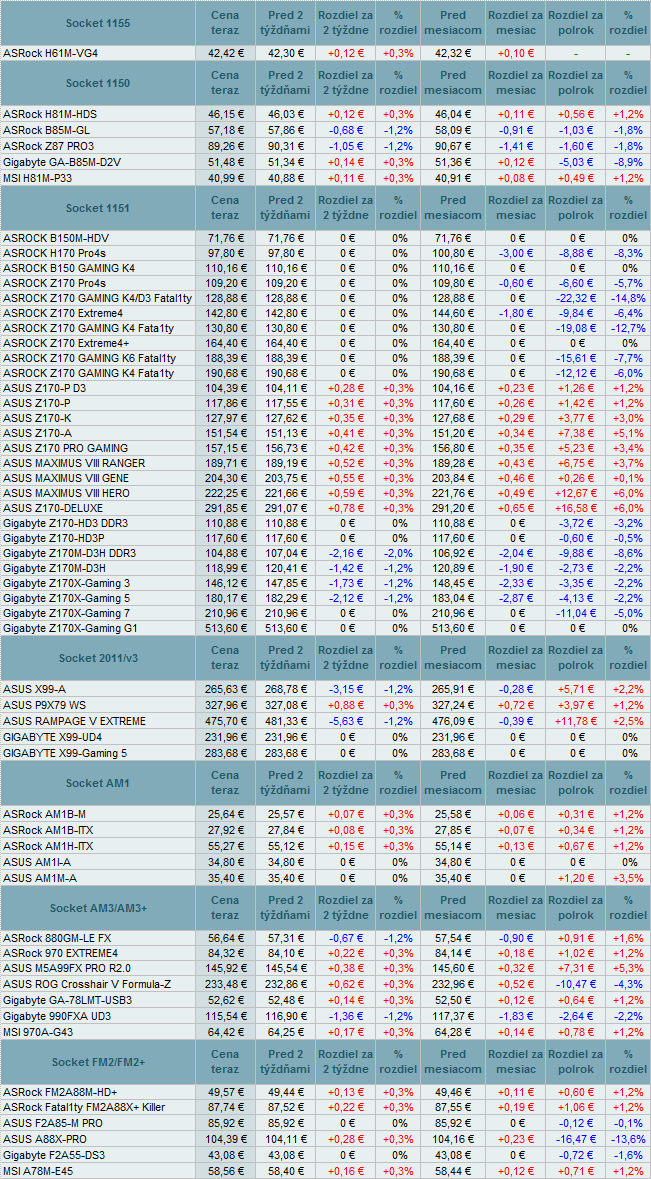
Task: Click the 42,42 € current price cell
Action: (x=225, y=54)
